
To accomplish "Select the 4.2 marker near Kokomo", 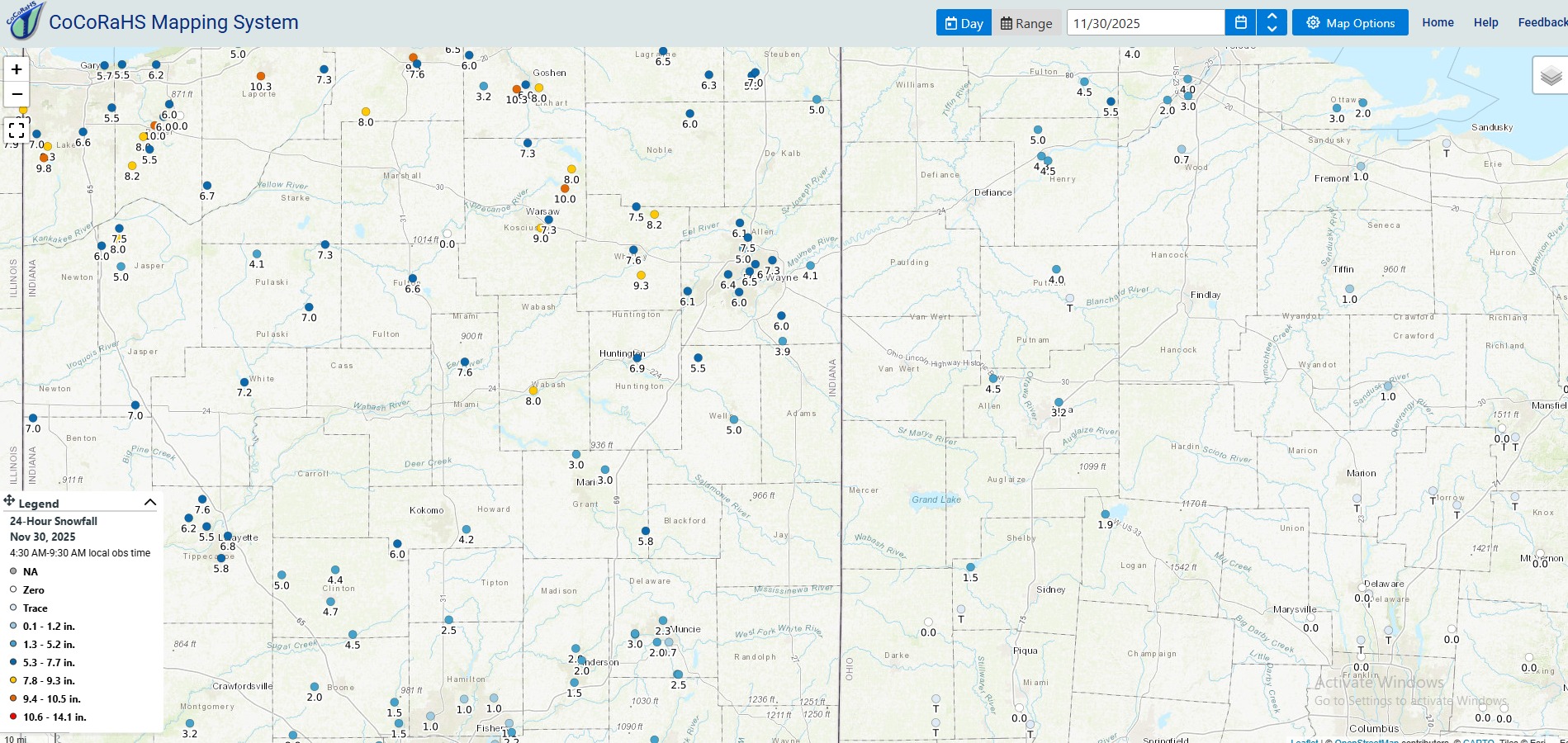I will 467,529.
